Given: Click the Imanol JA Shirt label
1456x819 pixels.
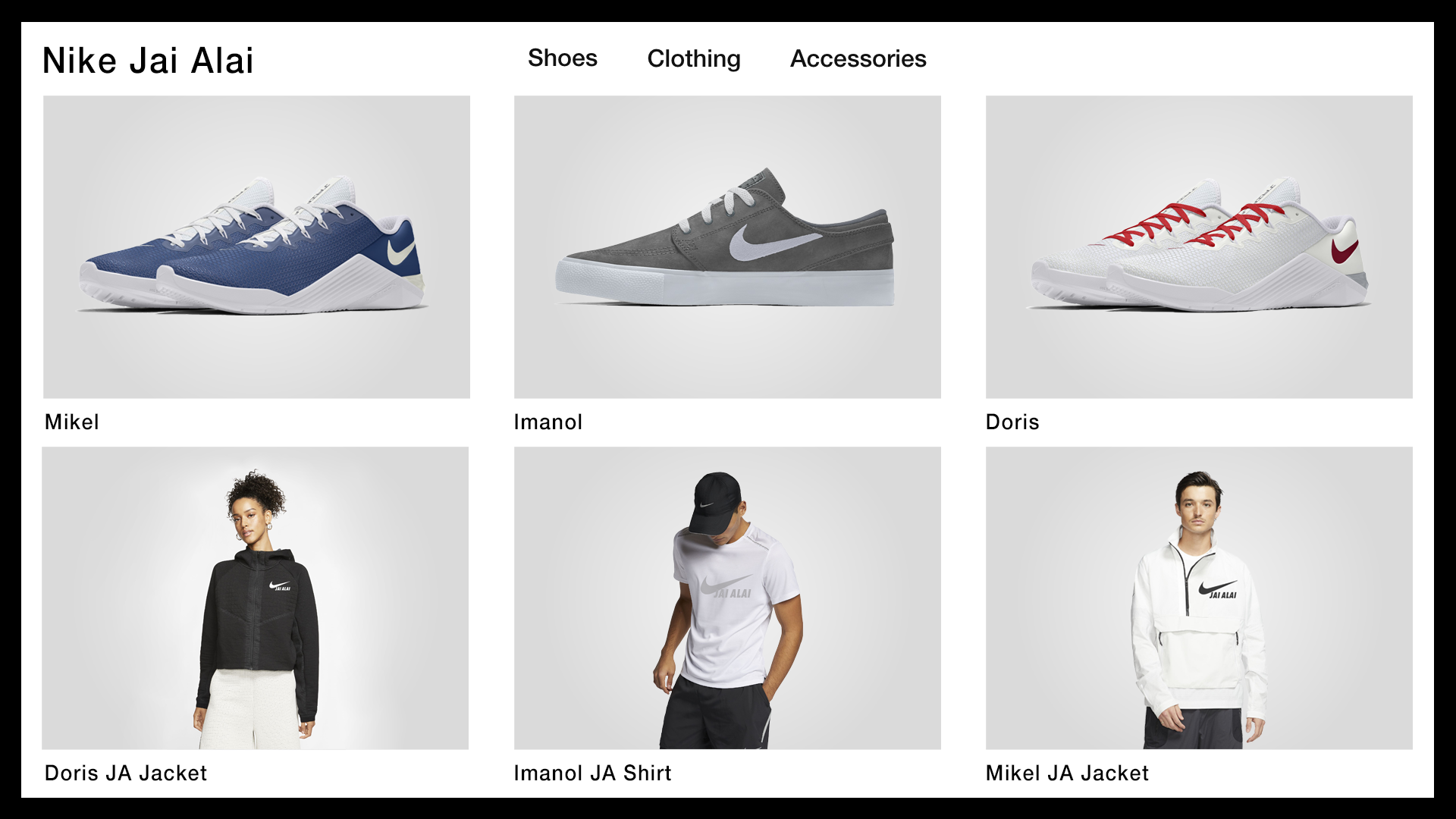Looking at the screenshot, I should pos(593,773).
